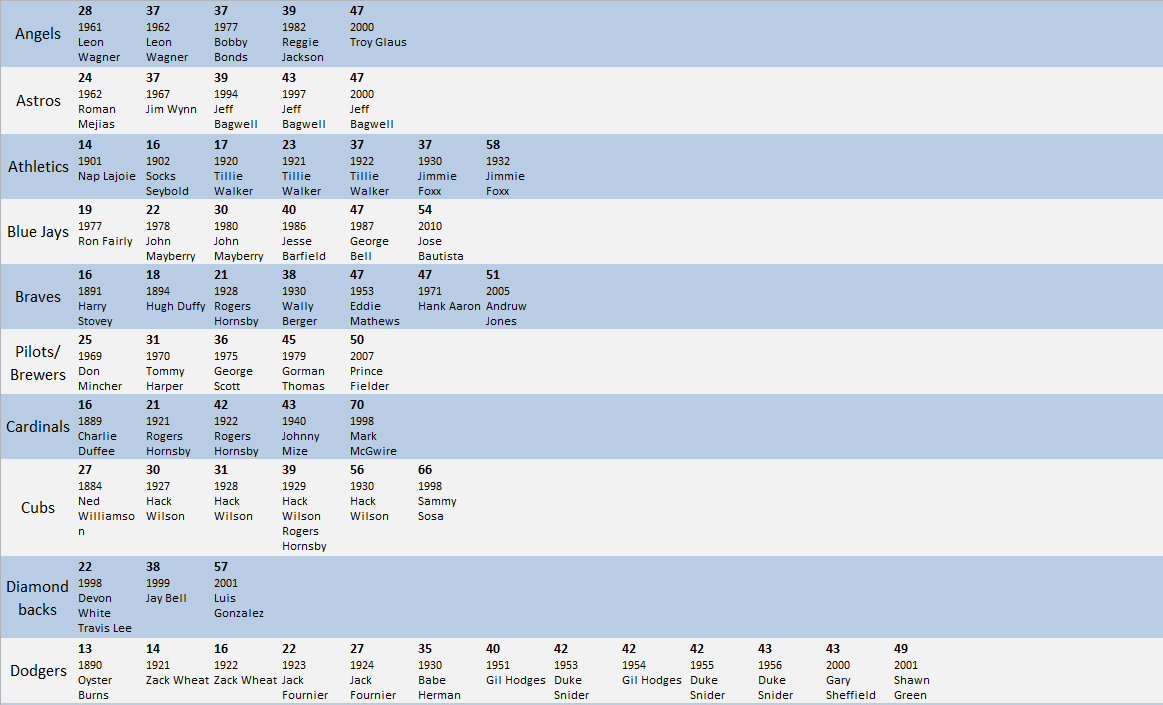Select the 2001 Luis Gonzalez cell
This screenshot has width=1163, height=705.
click(239, 591)
